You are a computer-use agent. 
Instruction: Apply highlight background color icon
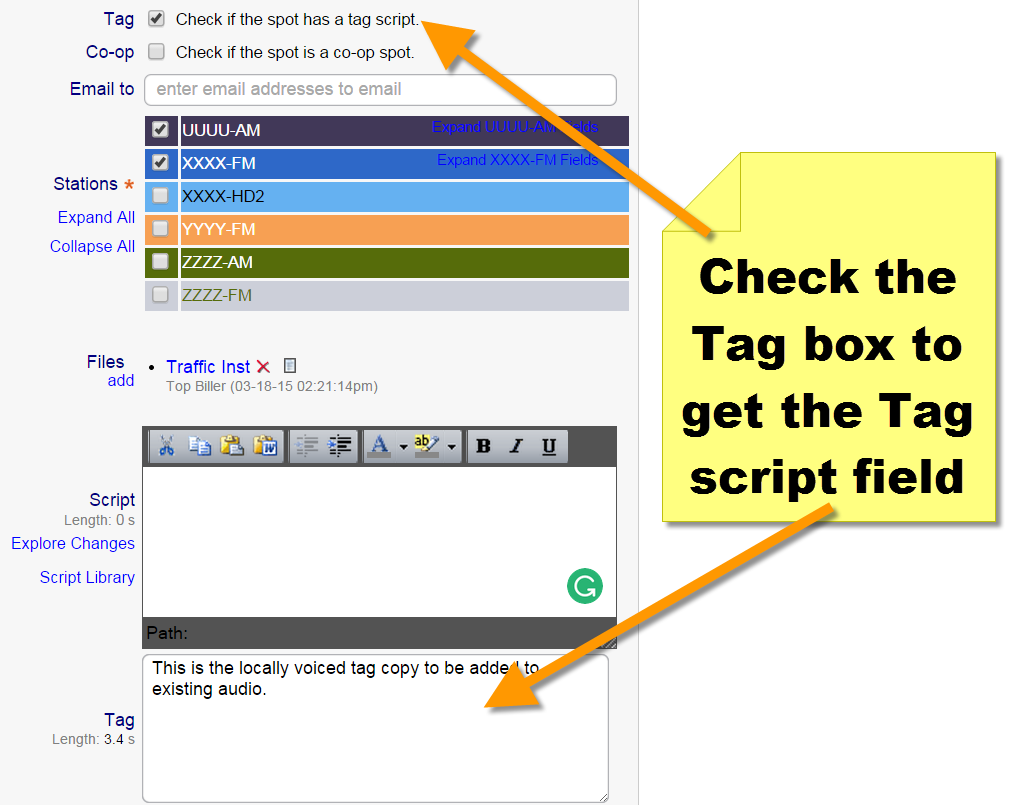tap(427, 446)
